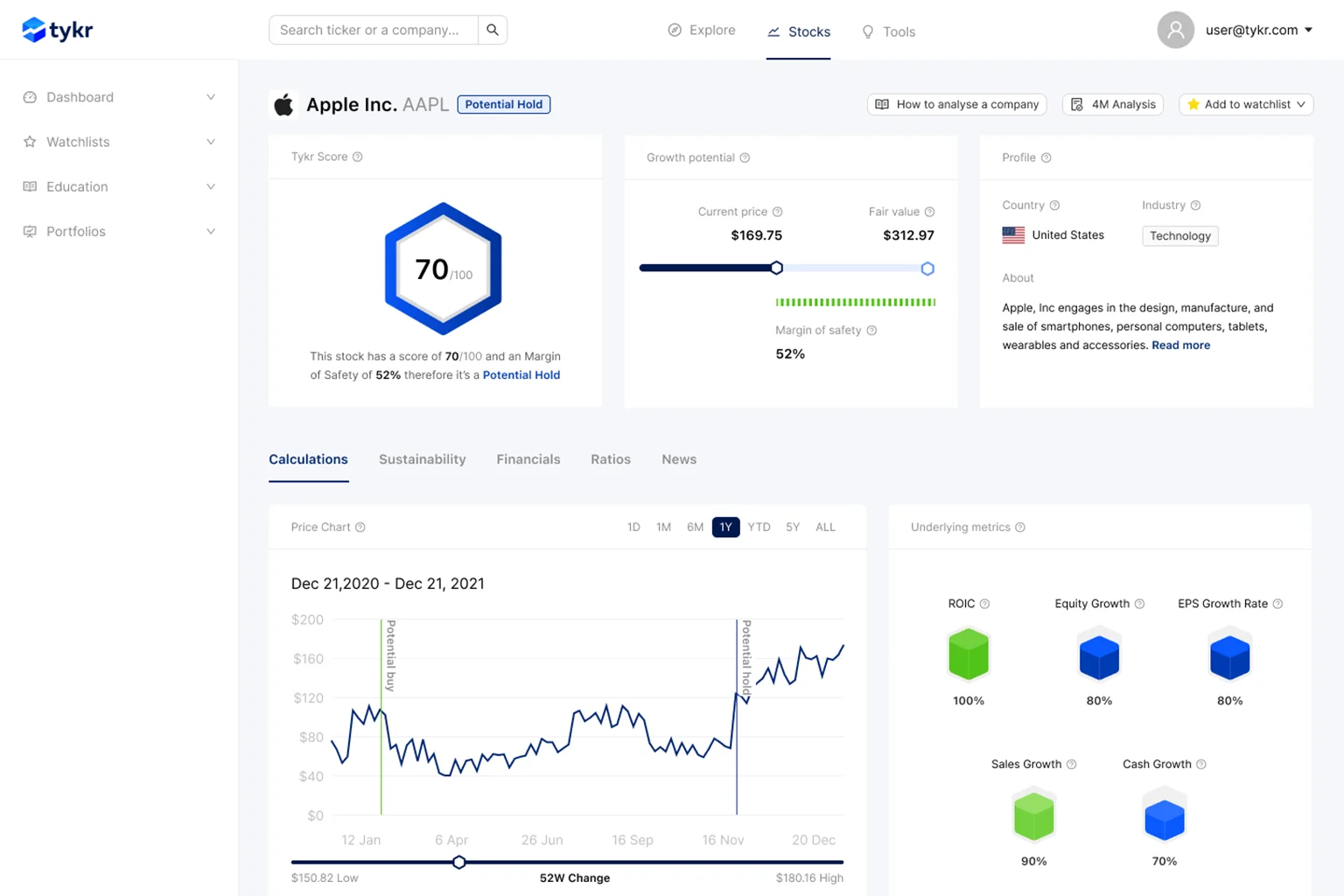This screenshot has height=896, width=1344.
Task: Open How to analyse a company
Action: click(956, 104)
